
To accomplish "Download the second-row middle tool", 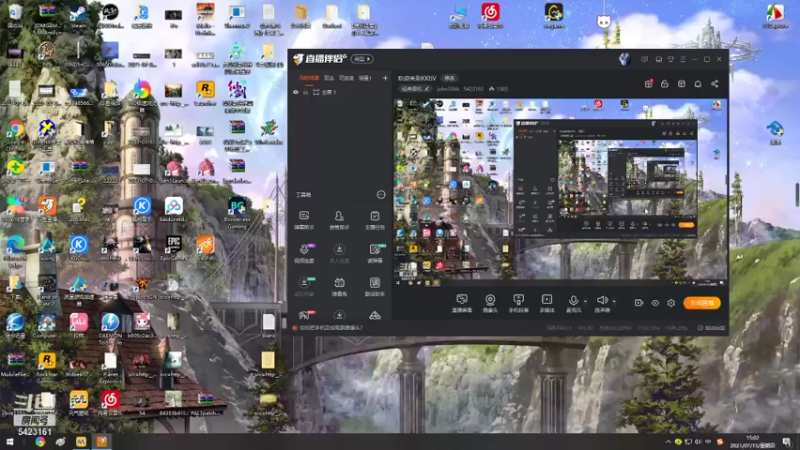I will (339, 253).
